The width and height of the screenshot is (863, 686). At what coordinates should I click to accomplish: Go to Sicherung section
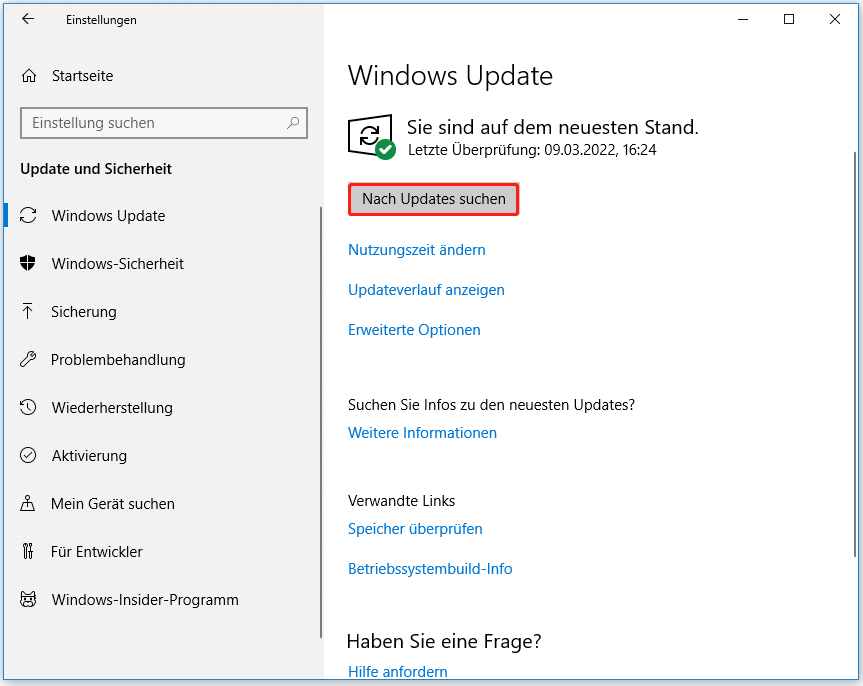click(x=84, y=312)
